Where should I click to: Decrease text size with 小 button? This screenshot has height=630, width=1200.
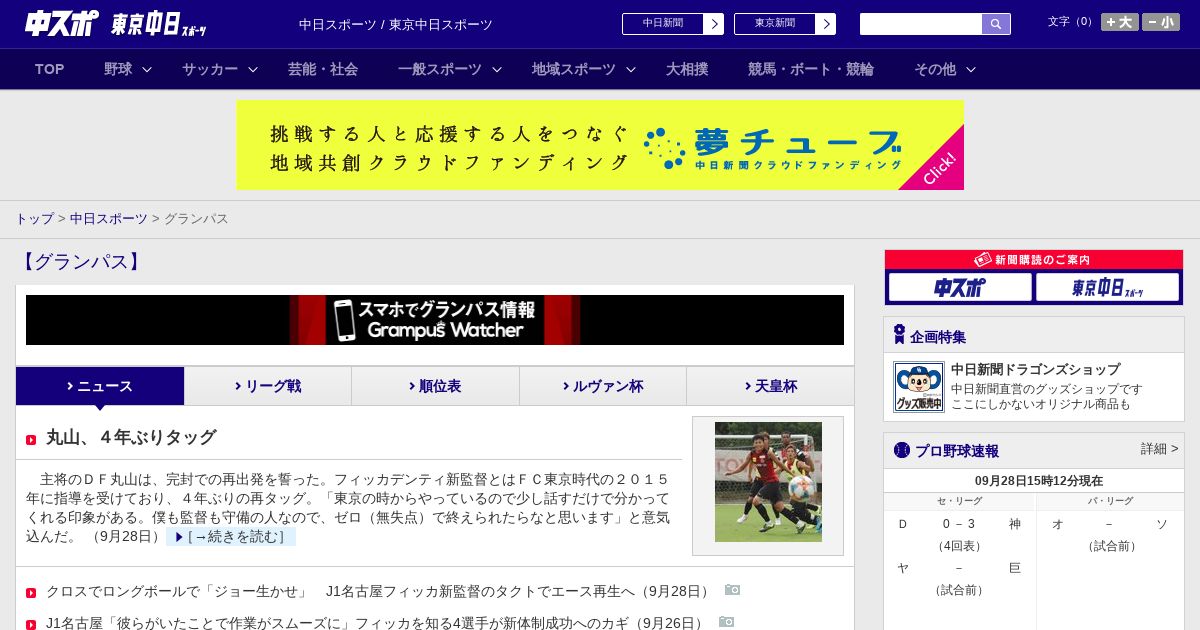[x=1161, y=22]
